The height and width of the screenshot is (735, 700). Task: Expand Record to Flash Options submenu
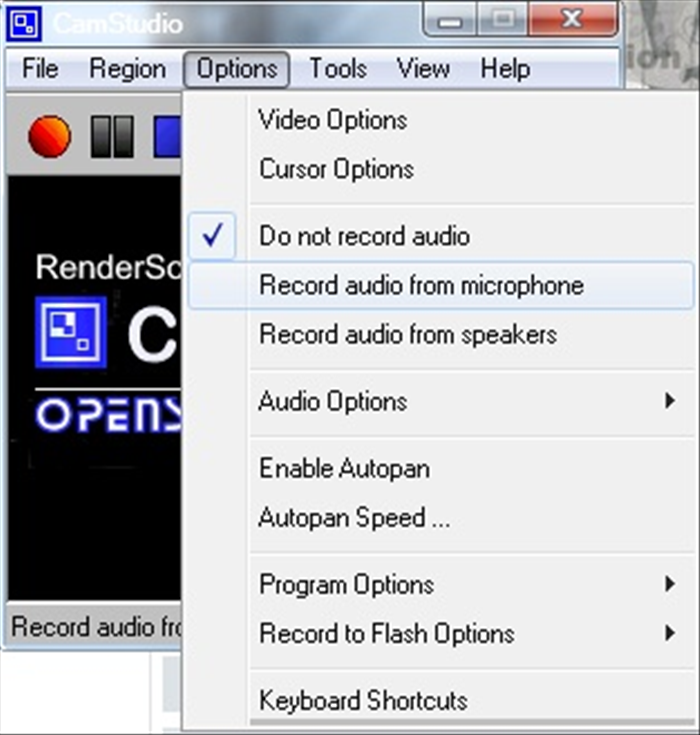pos(441,634)
